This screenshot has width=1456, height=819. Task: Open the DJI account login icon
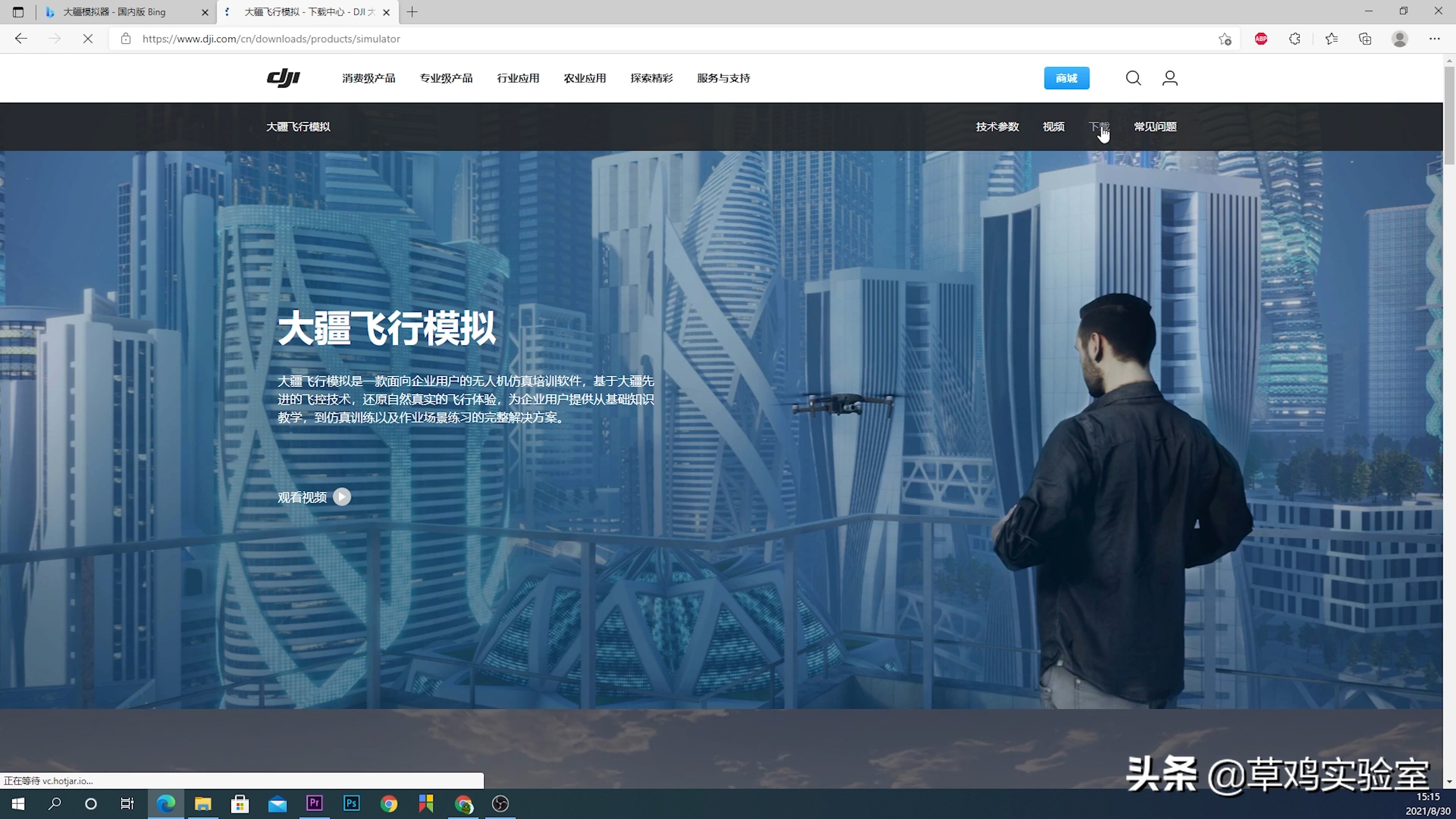1169,78
